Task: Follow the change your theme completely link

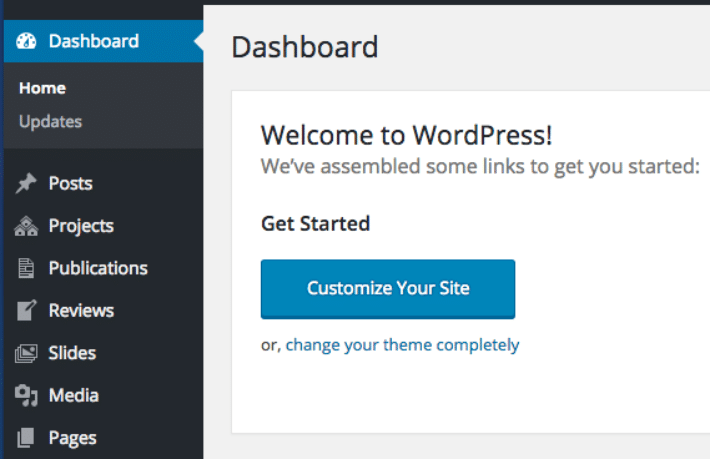Action: click(x=402, y=345)
